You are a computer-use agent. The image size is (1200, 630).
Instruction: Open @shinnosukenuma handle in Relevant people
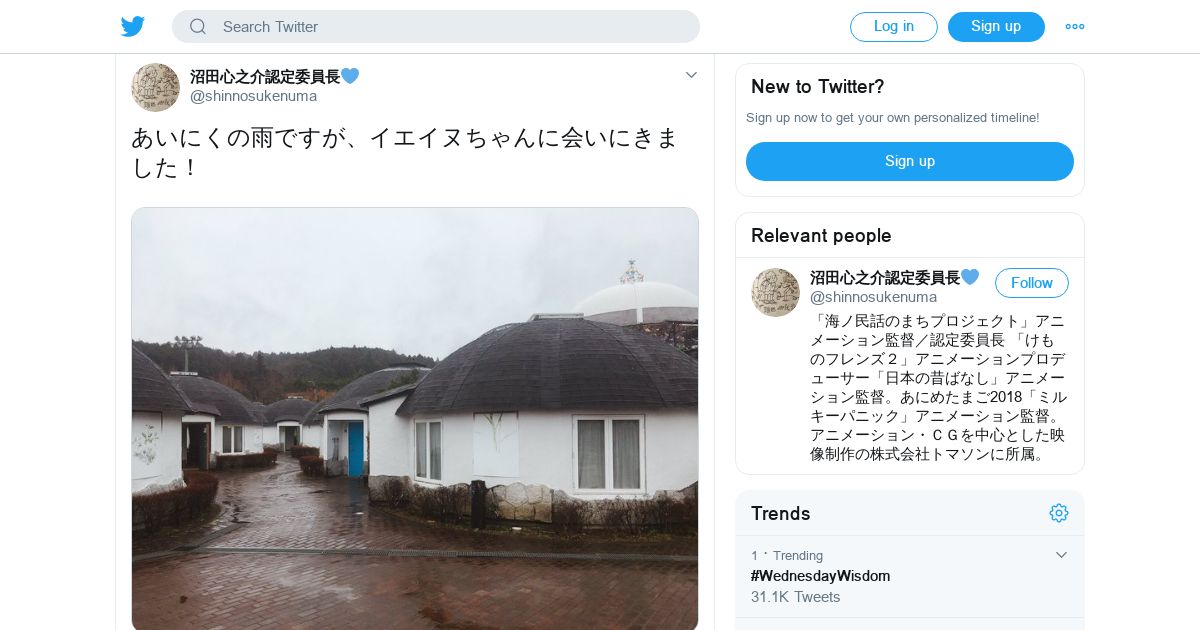click(873, 297)
